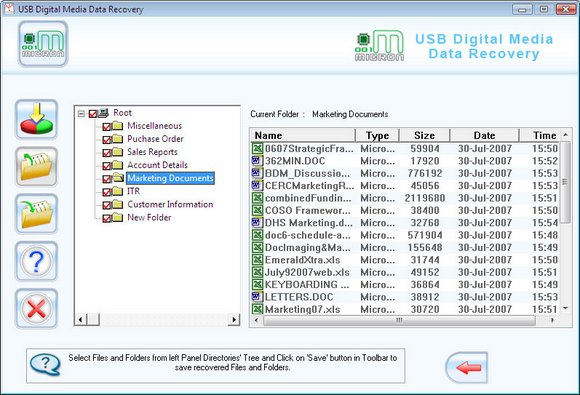The width and height of the screenshot is (580, 395).
Task: Sort the file list by Size column
Action: pos(424,135)
